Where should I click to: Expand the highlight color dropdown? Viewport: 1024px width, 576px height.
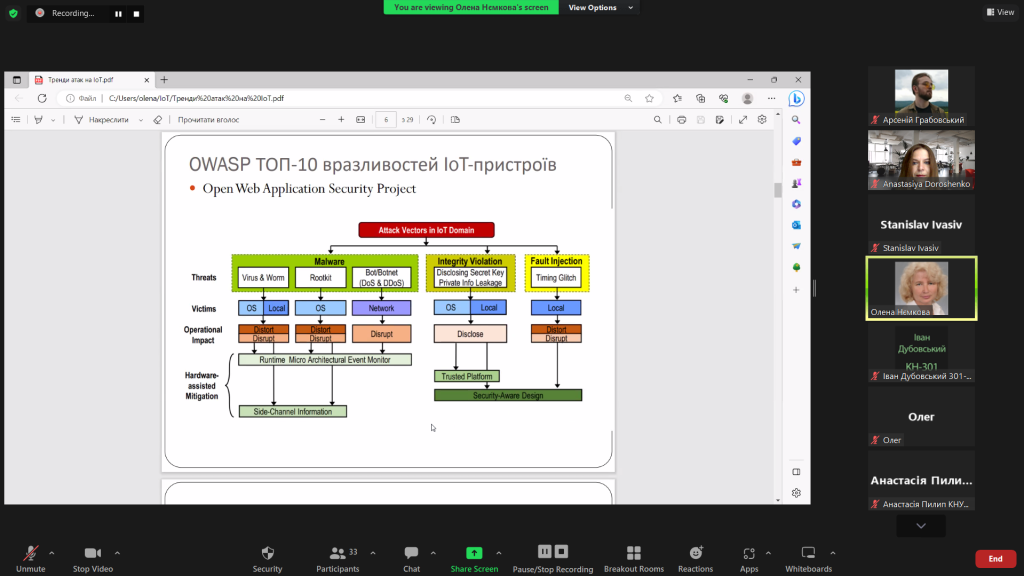(x=53, y=120)
